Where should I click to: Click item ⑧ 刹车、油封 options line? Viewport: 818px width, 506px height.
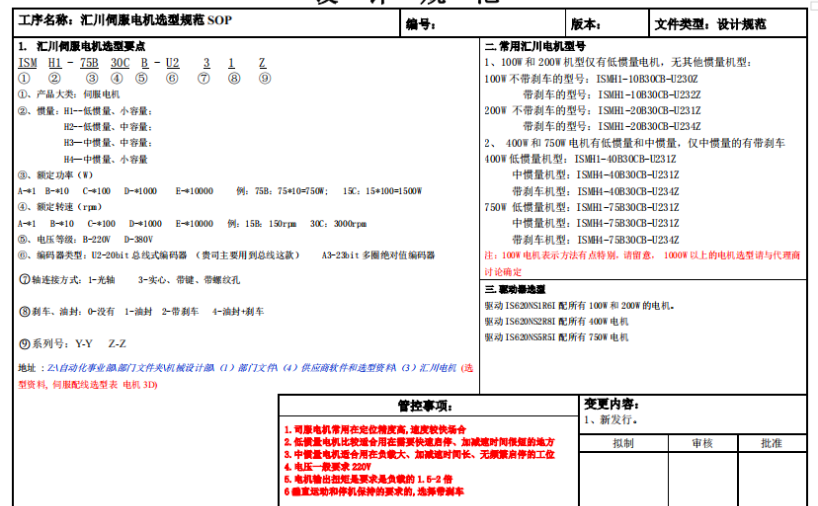tap(140, 312)
